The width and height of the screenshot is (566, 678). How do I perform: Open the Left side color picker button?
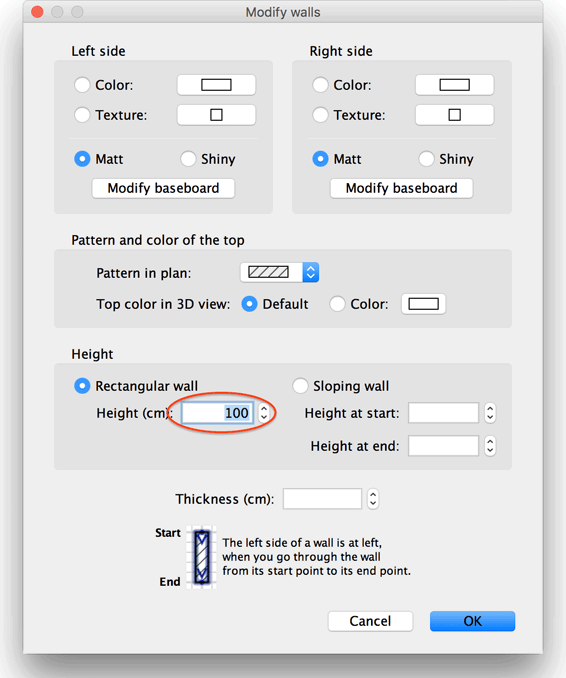coord(216,85)
